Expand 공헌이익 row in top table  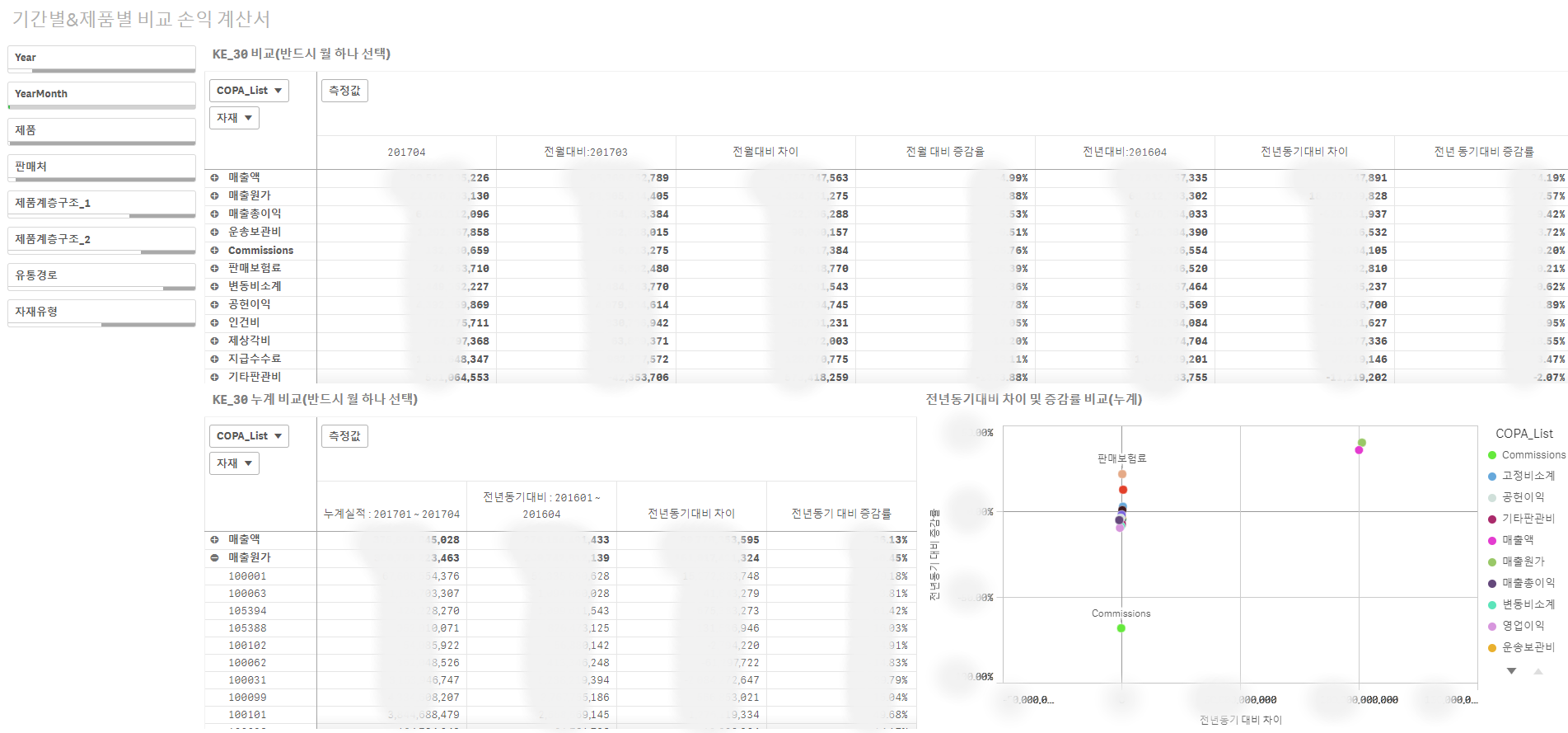coord(214,305)
